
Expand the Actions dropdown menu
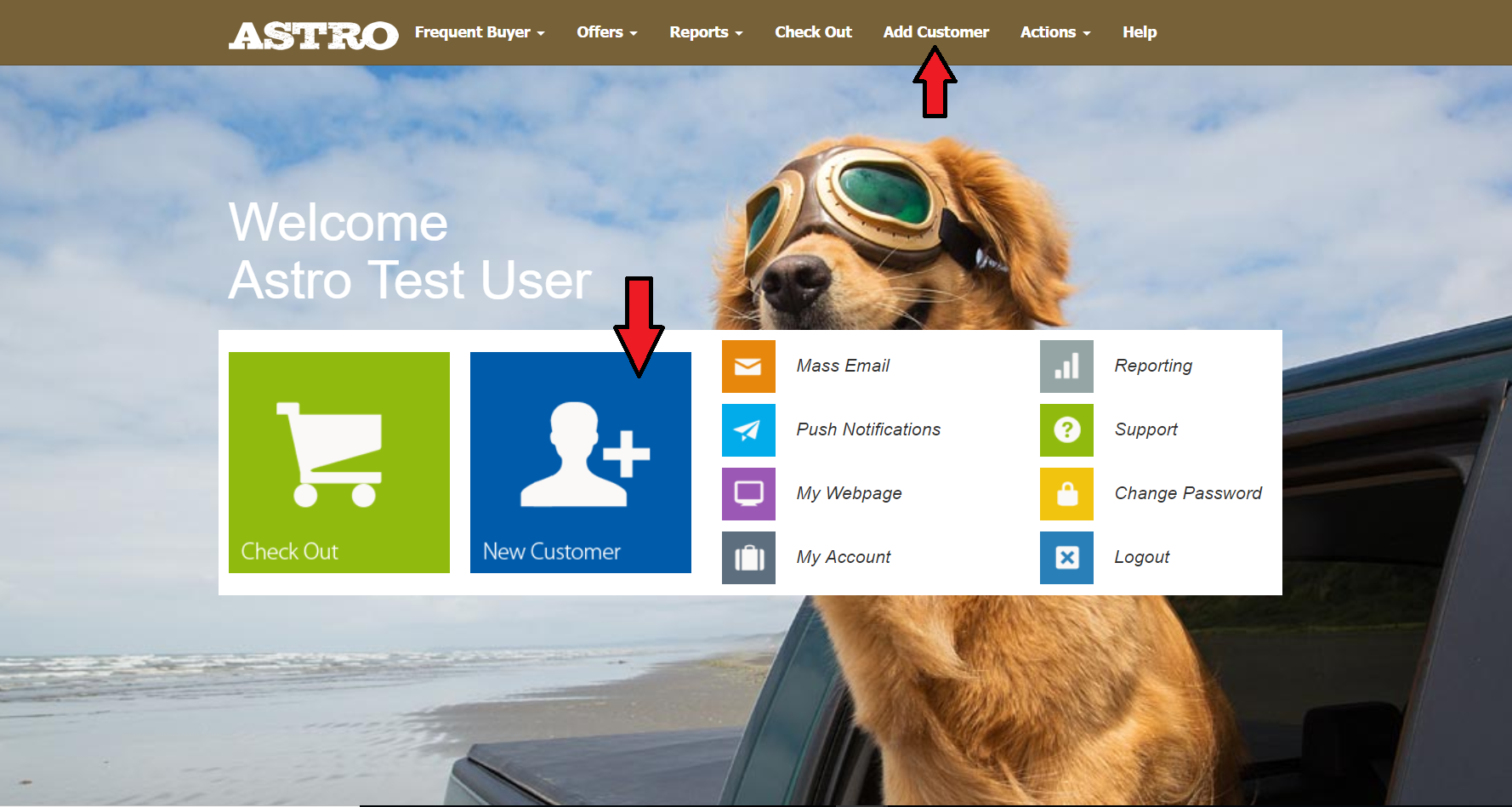[x=1055, y=32]
